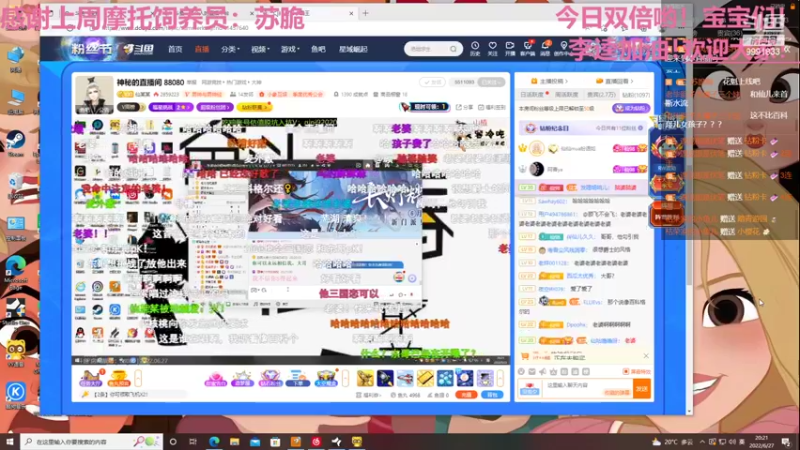
Task: Switch to 贵宾(2.7万) tab
Action: (x=601, y=95)
